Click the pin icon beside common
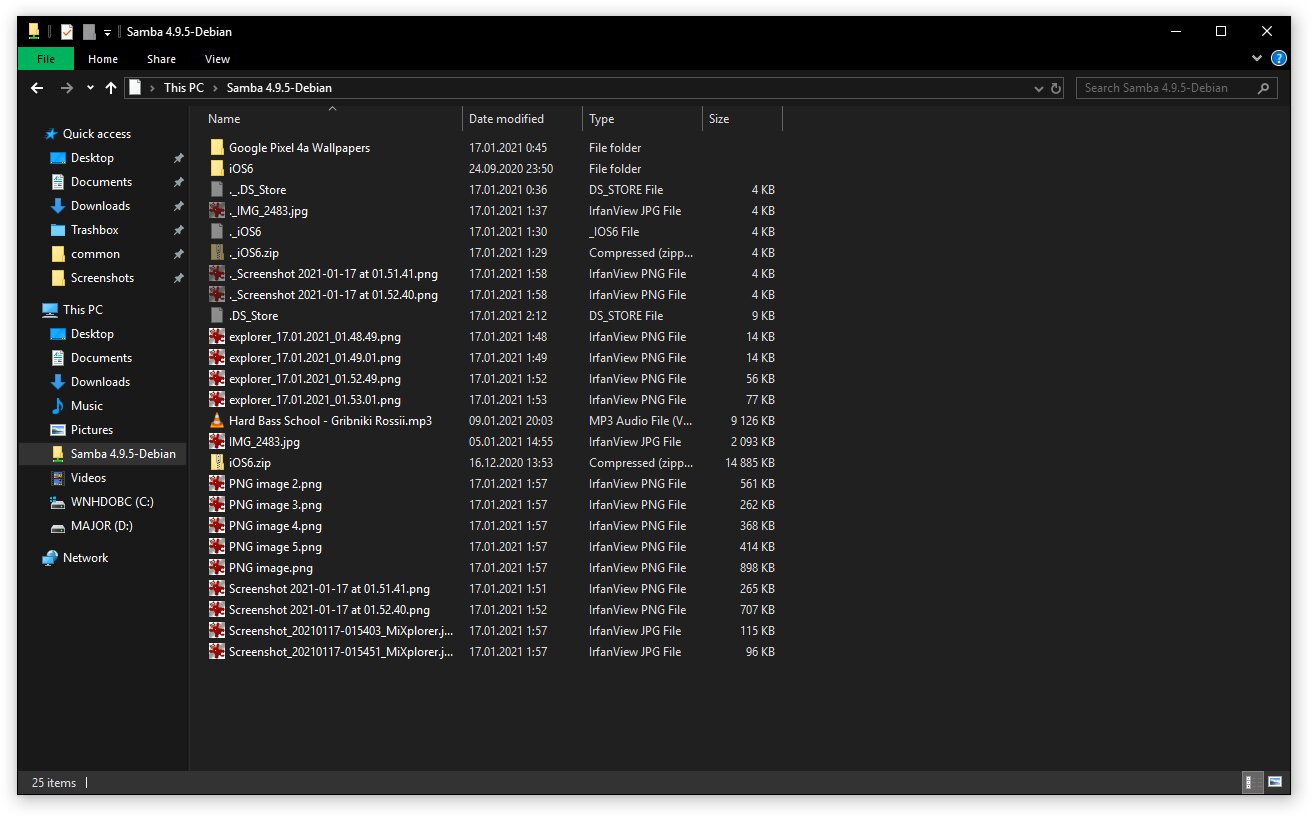 (x=178, y=254)
